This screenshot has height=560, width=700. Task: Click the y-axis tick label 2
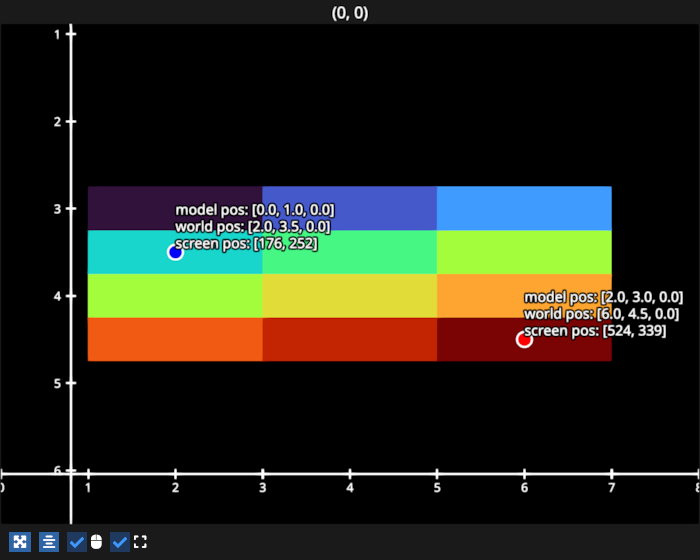pyautogui.click(x=56, y=122)
